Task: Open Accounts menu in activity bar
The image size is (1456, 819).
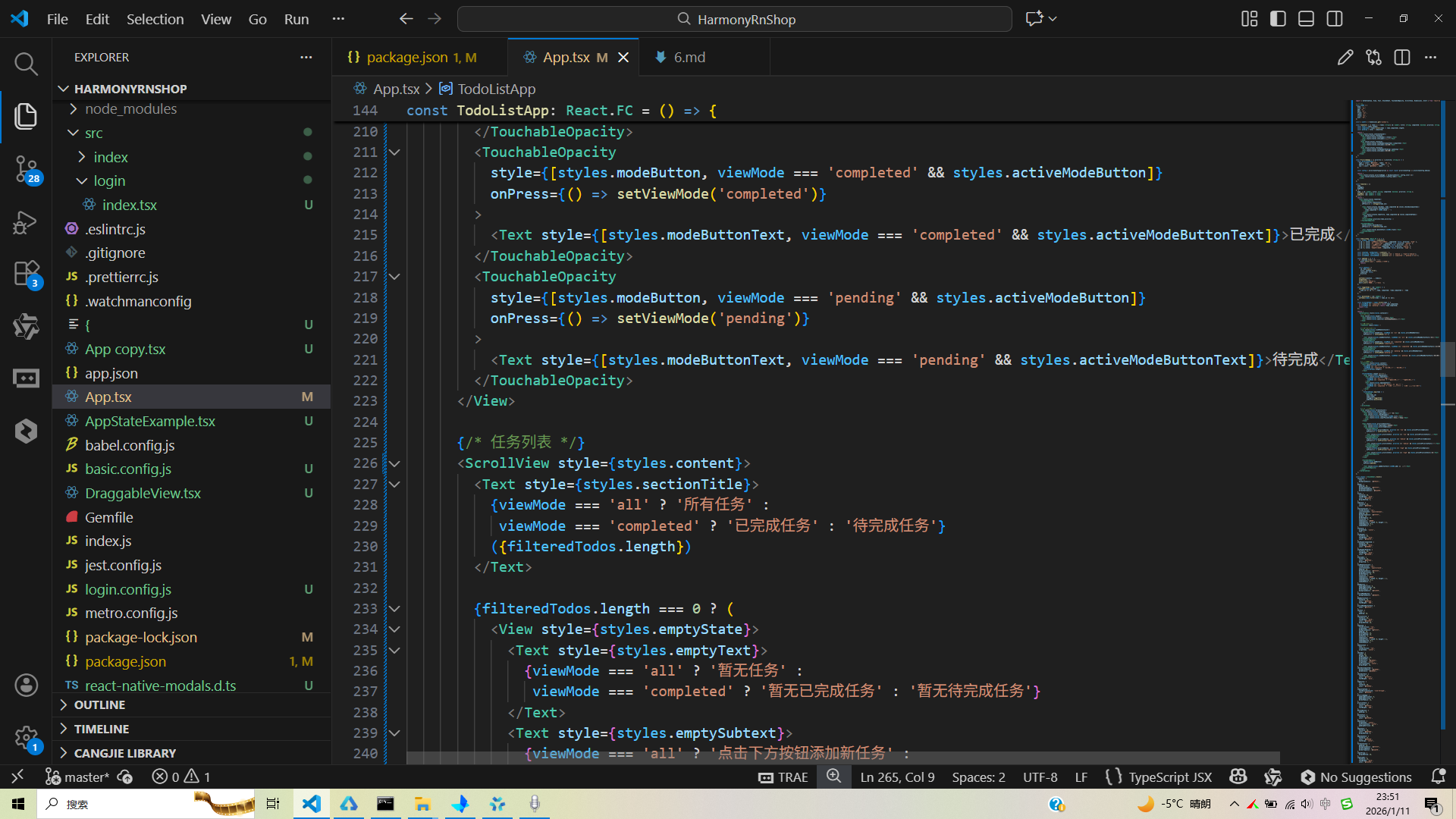Action: click(x=26, y=685)
